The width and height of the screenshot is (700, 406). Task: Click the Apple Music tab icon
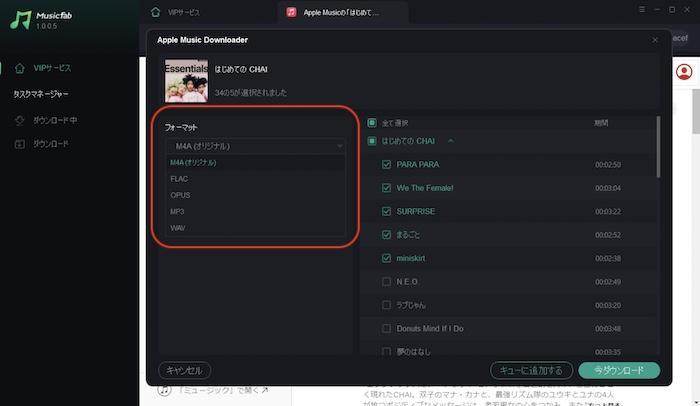tap(292, 12)
